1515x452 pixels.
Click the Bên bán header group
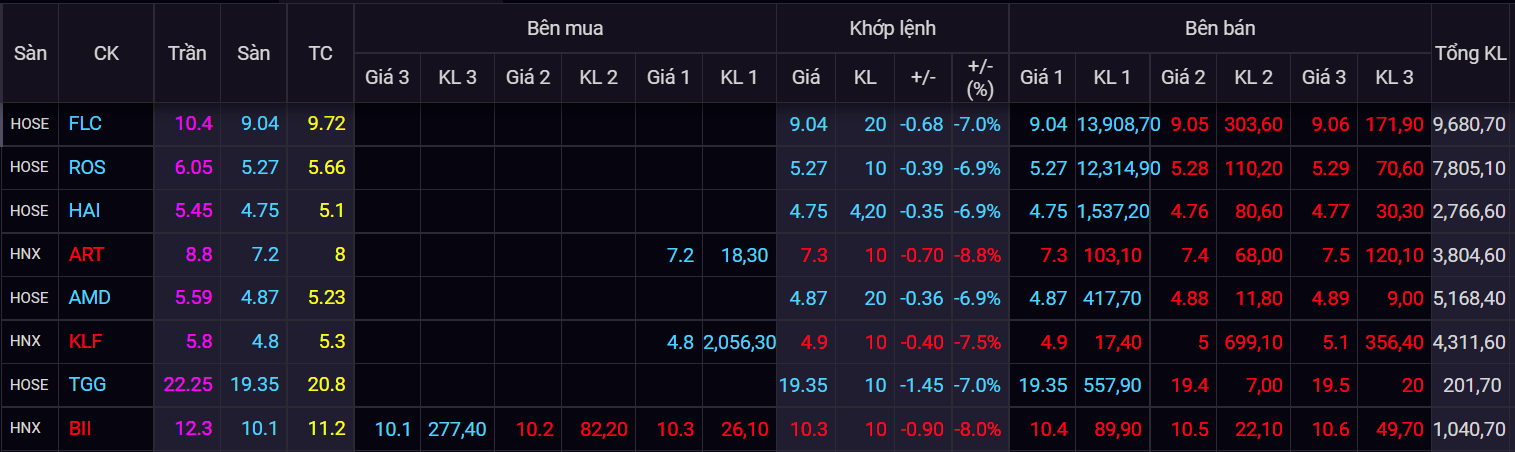1219,28
